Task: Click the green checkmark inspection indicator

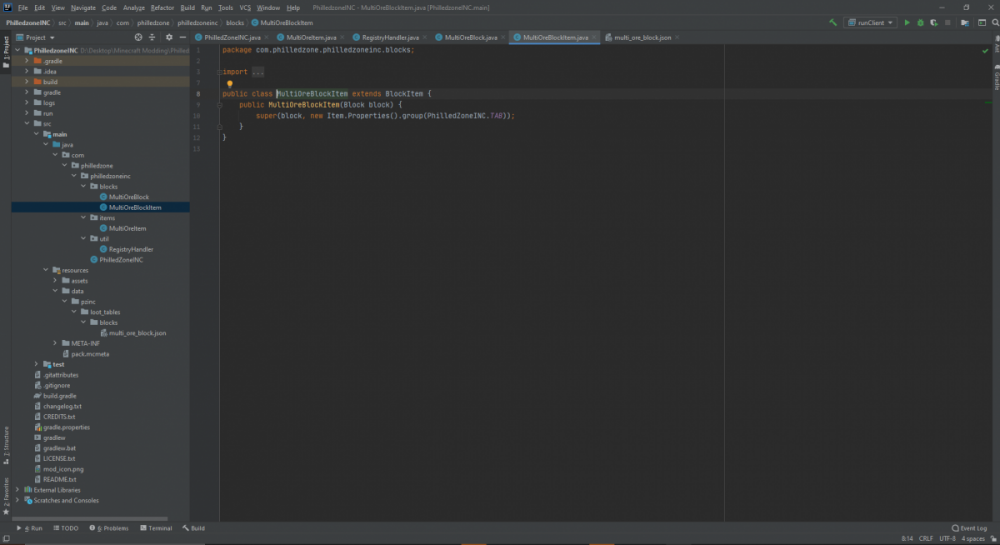Action: 985,50
